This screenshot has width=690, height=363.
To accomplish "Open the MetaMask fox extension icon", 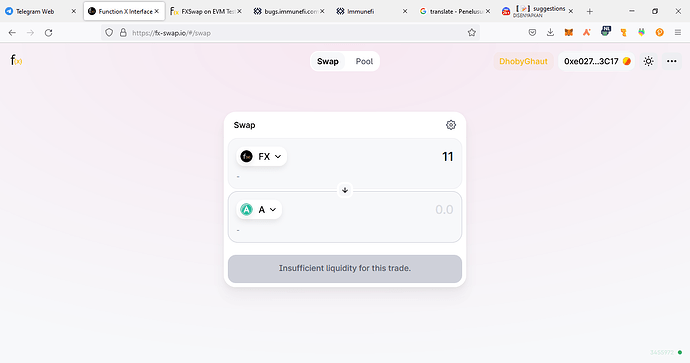I will coord(569,33).
